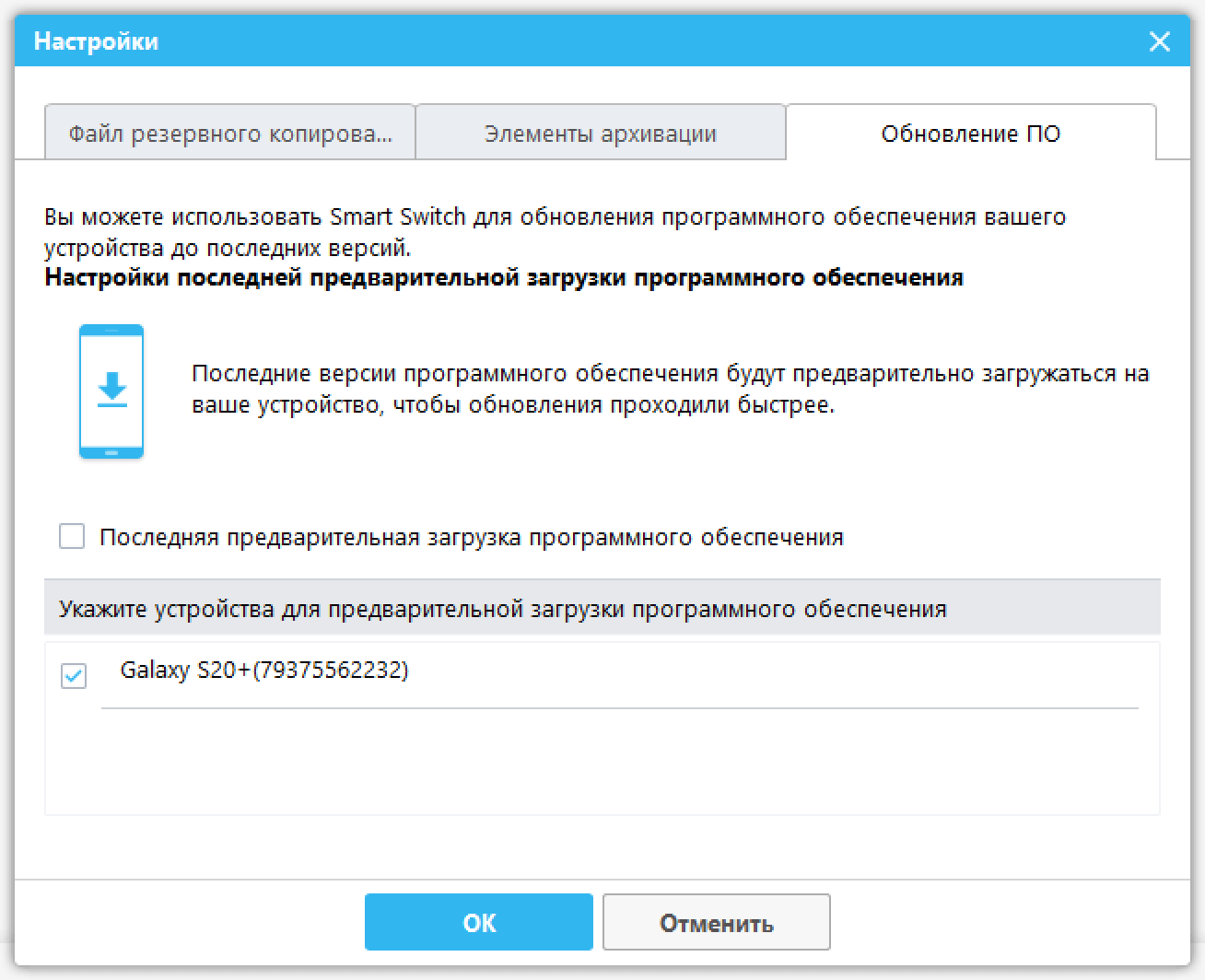Click the Последние версии программного обеспечения description
Viewport: 1205px width, 980px height.
tap(670, 389)
